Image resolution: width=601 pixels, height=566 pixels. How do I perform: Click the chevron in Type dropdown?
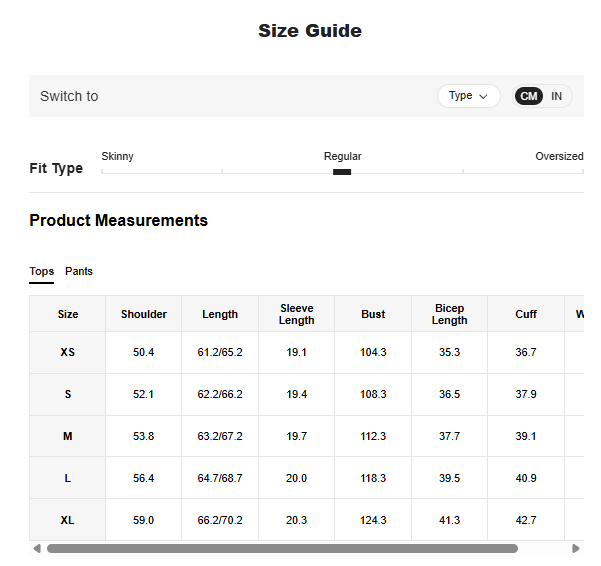(484, 96)
